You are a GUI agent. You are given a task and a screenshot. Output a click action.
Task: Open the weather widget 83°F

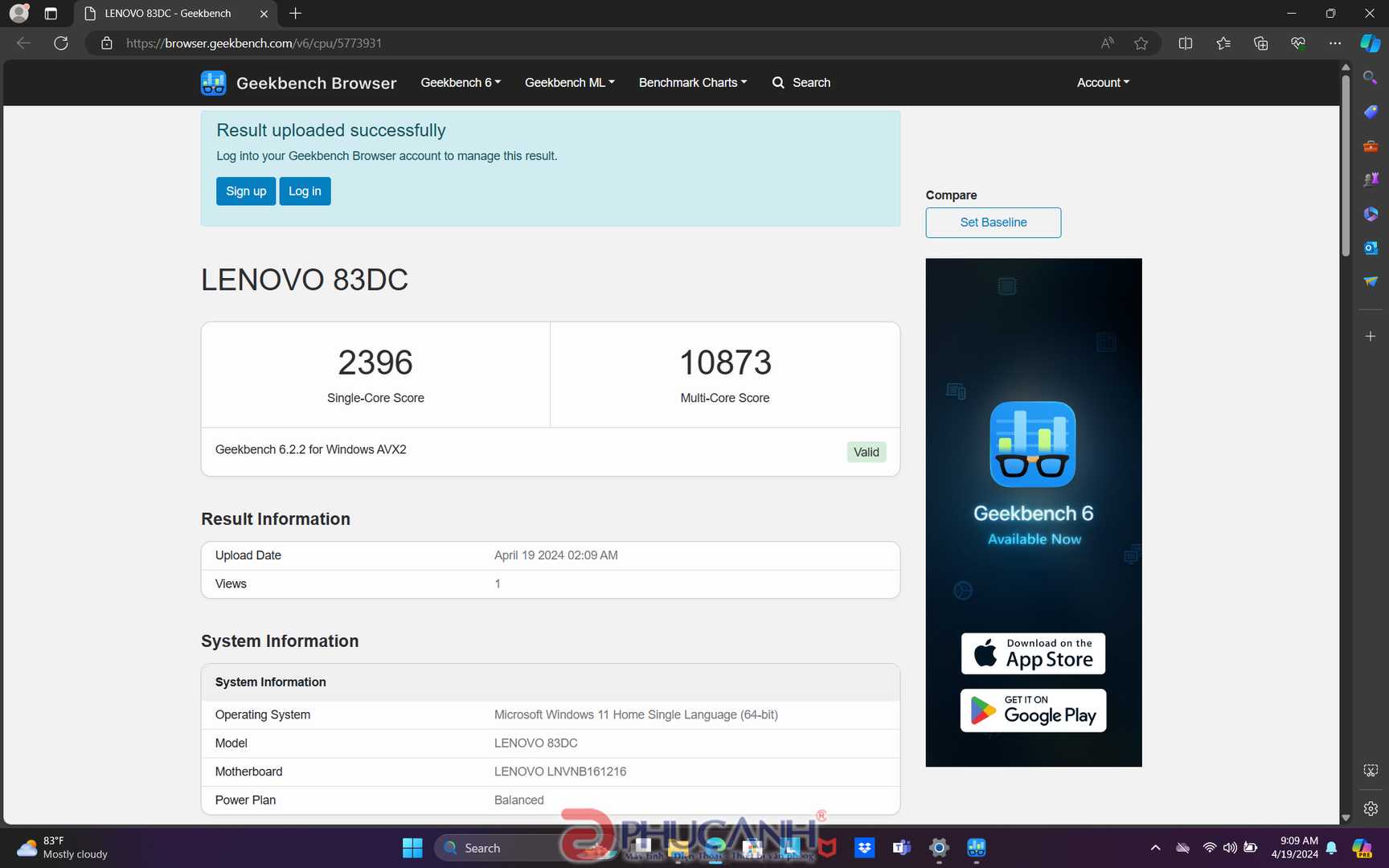click(x=63, y=848)
